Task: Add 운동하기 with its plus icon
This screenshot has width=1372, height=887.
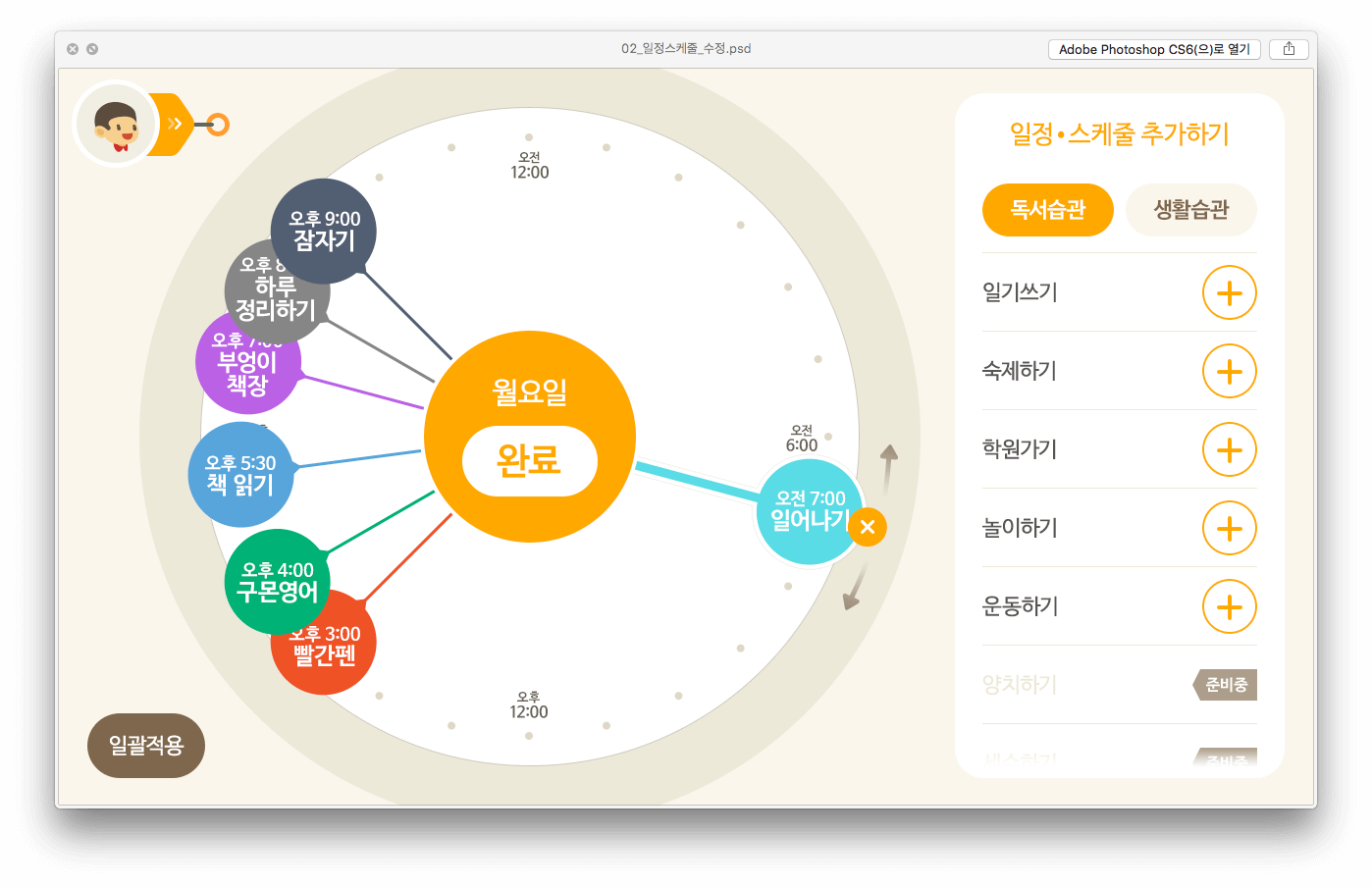Action: point(1229,606)
